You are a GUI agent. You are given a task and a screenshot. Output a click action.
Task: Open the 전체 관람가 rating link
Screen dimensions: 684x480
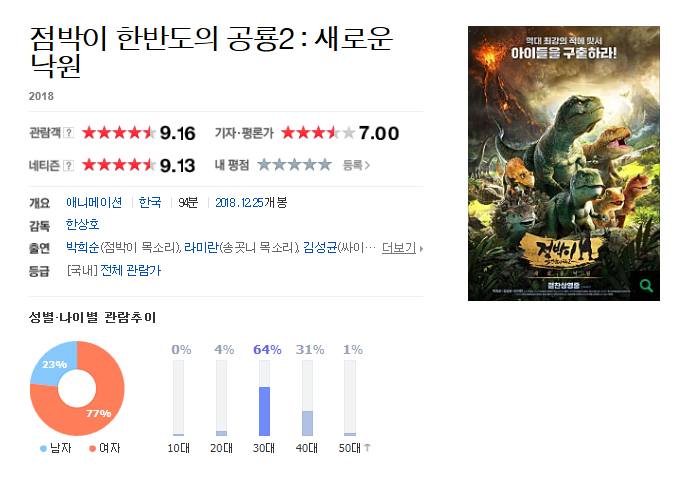(x=130, y=271)
